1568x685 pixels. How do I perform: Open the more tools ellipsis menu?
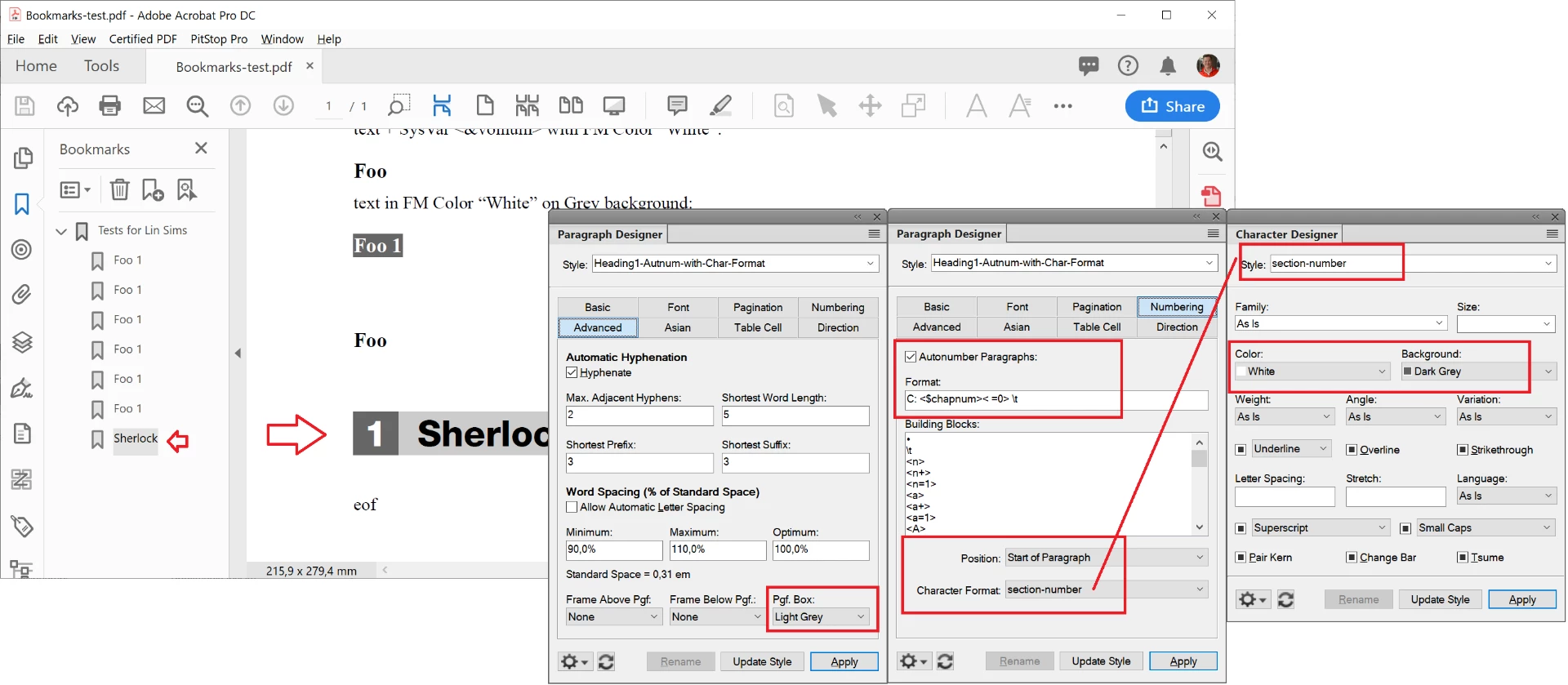(1062, 106)
